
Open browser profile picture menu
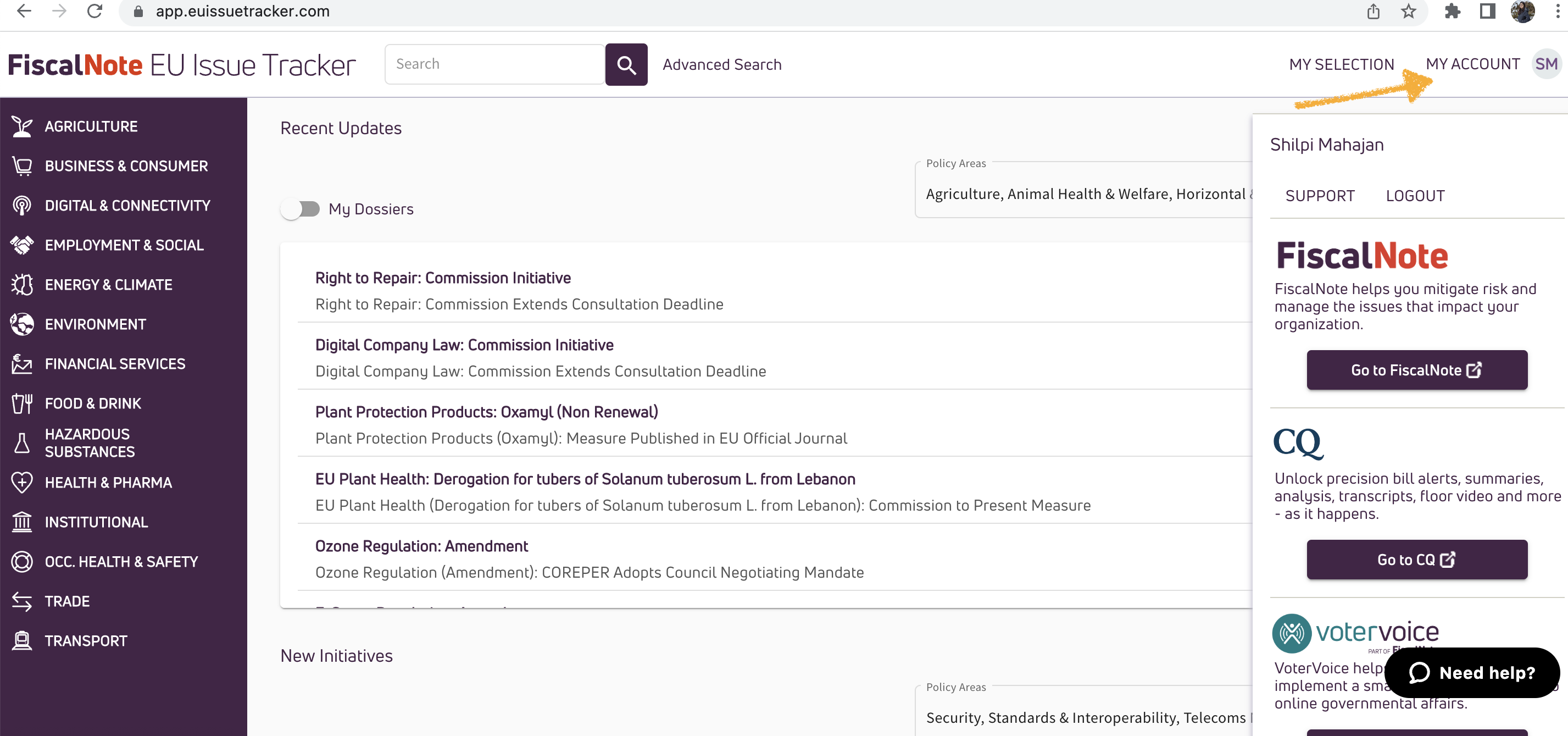pyautogui.click(x=1522, y=11)
